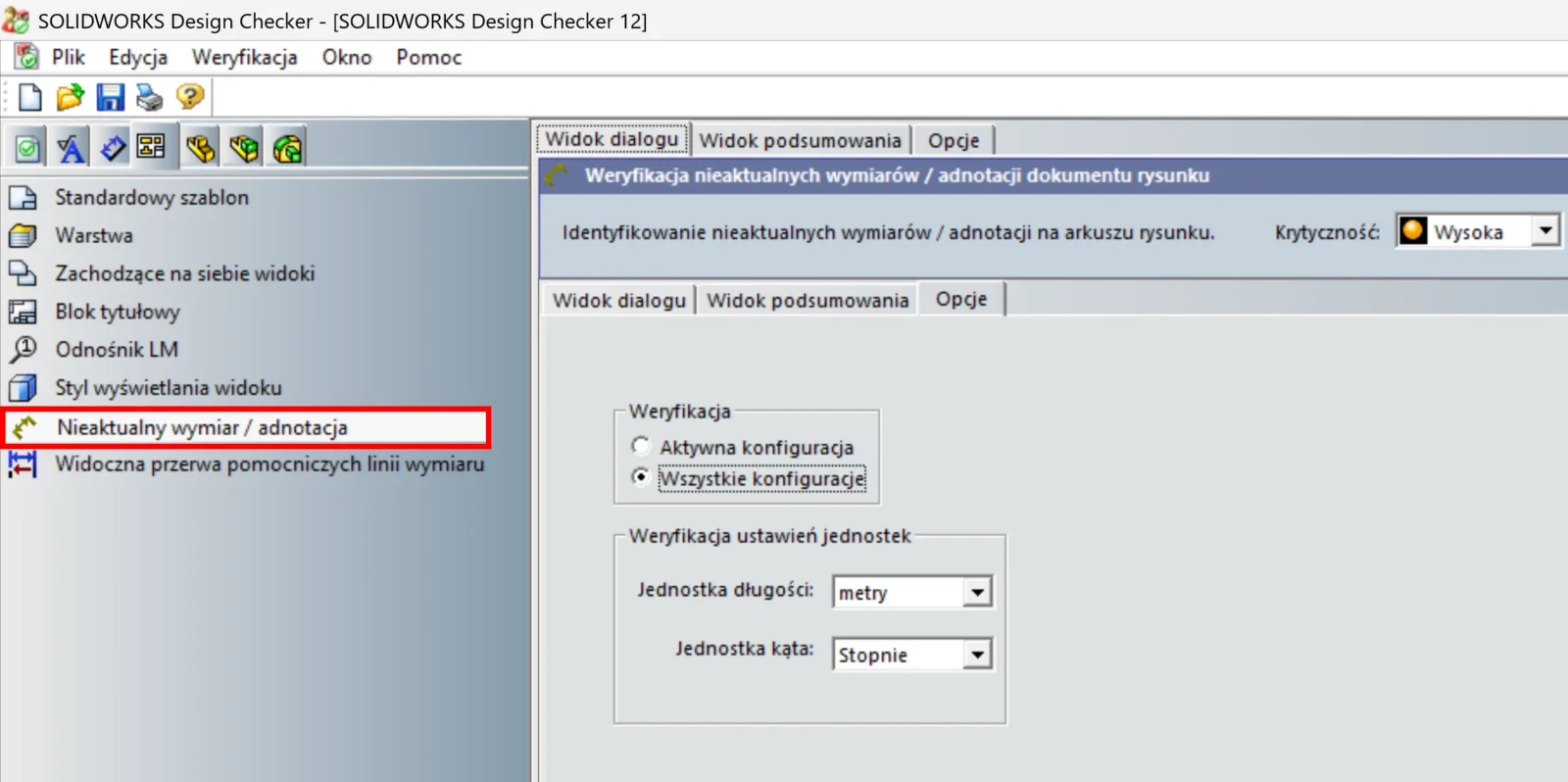Click the Print toolbar icon
The height and width of the screenshot is (782, 1568).
[149, 97]
